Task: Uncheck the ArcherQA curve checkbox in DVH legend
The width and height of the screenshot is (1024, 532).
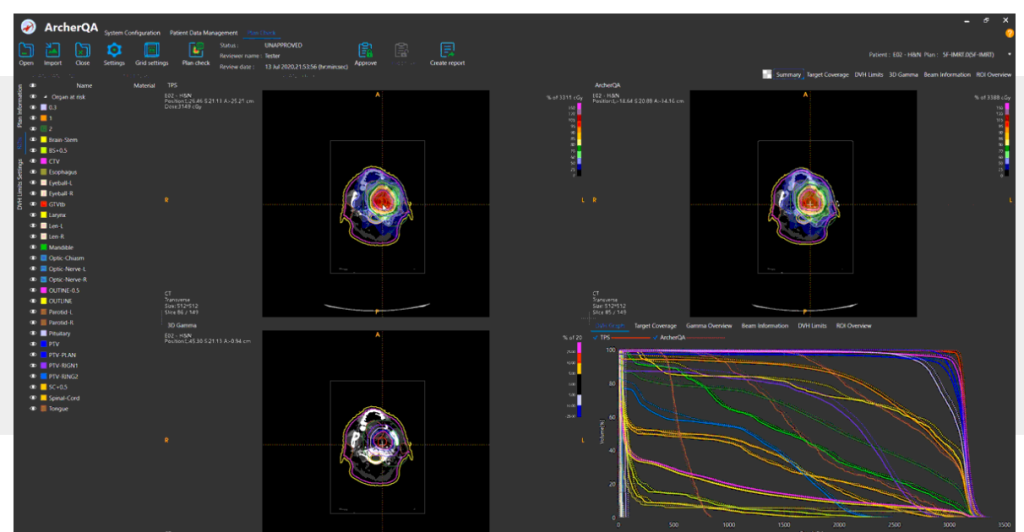Action: [655, 337]
